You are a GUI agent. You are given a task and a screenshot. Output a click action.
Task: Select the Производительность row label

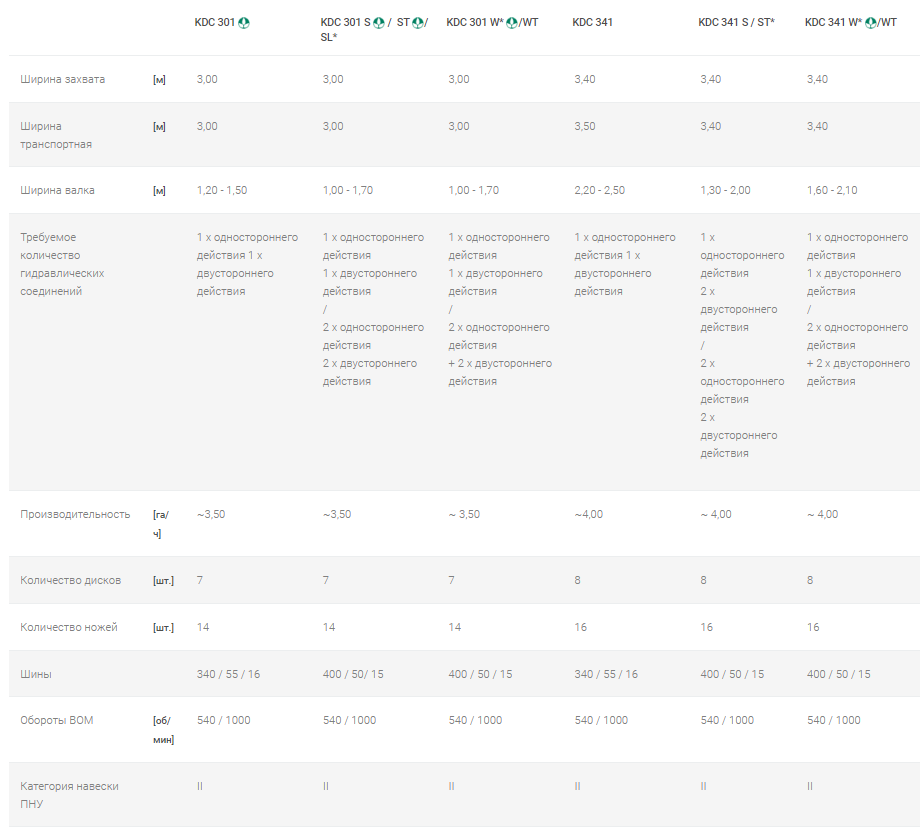click(75, 514)
